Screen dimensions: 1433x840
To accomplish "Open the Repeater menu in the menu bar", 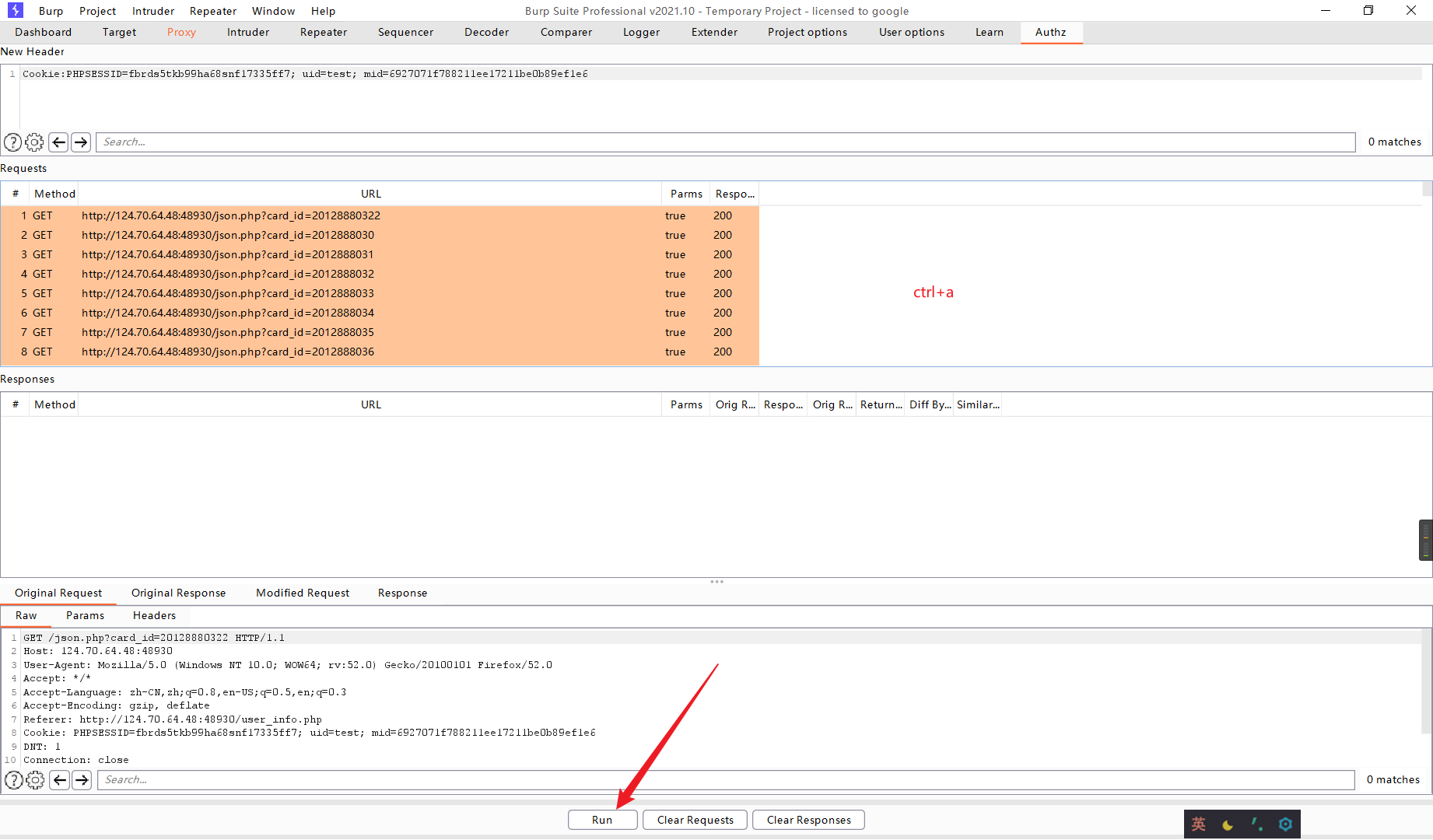I will (x=213, y=11).
